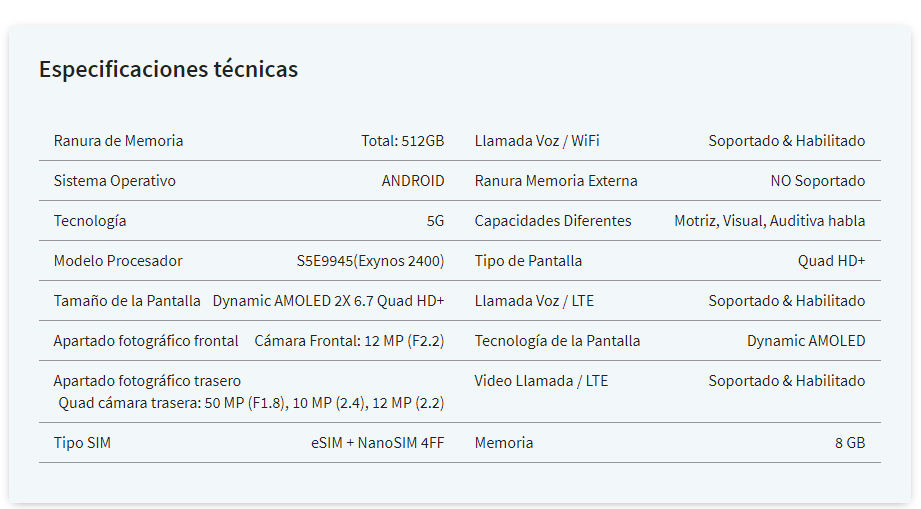Click Dynamic AMOLED 2X 6.7 Quad HD+ text
The width and height of the screenshot is (921, 509).
(328, 301)
